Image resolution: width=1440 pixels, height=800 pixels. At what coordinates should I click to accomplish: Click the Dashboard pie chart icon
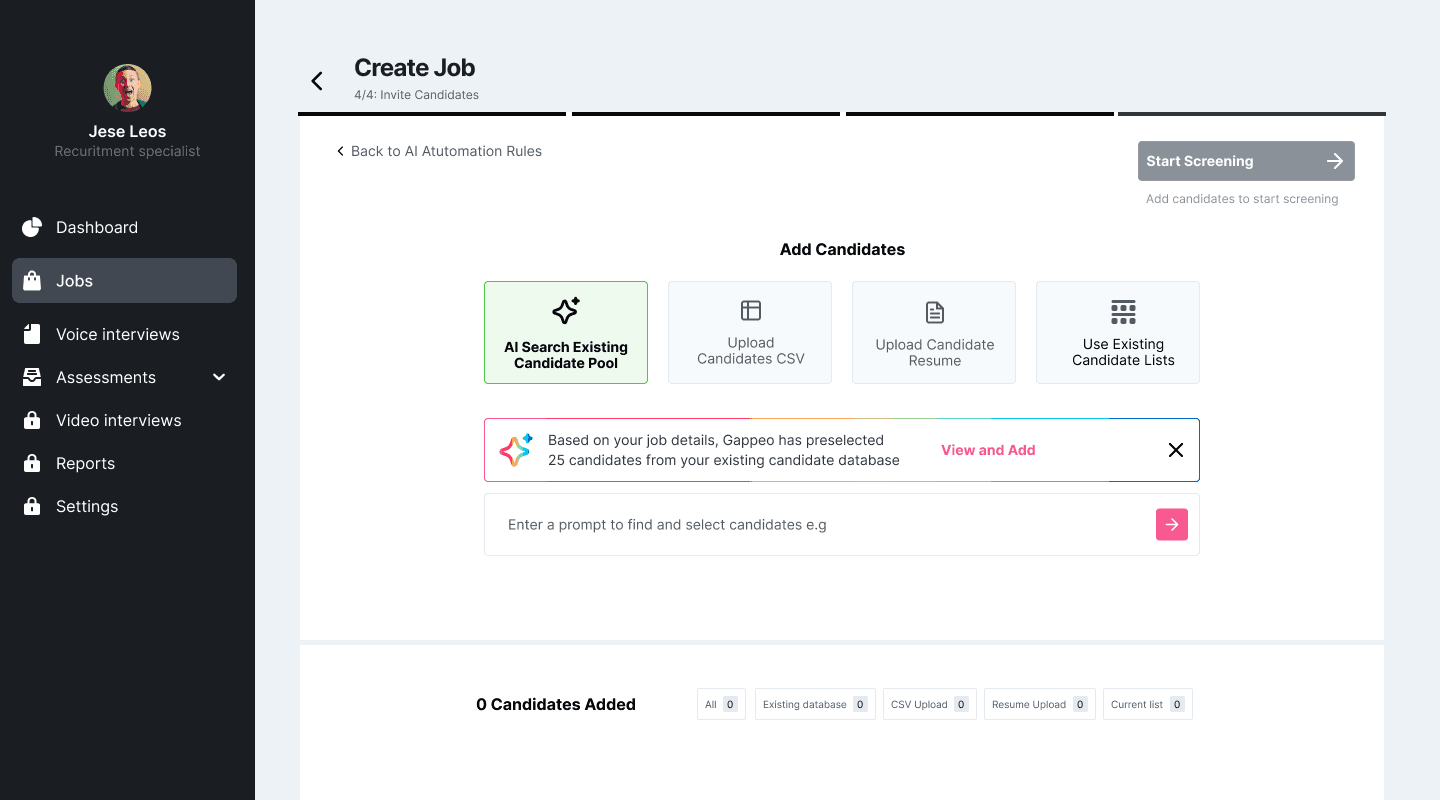pyautogui.click(x=32, y=228)
